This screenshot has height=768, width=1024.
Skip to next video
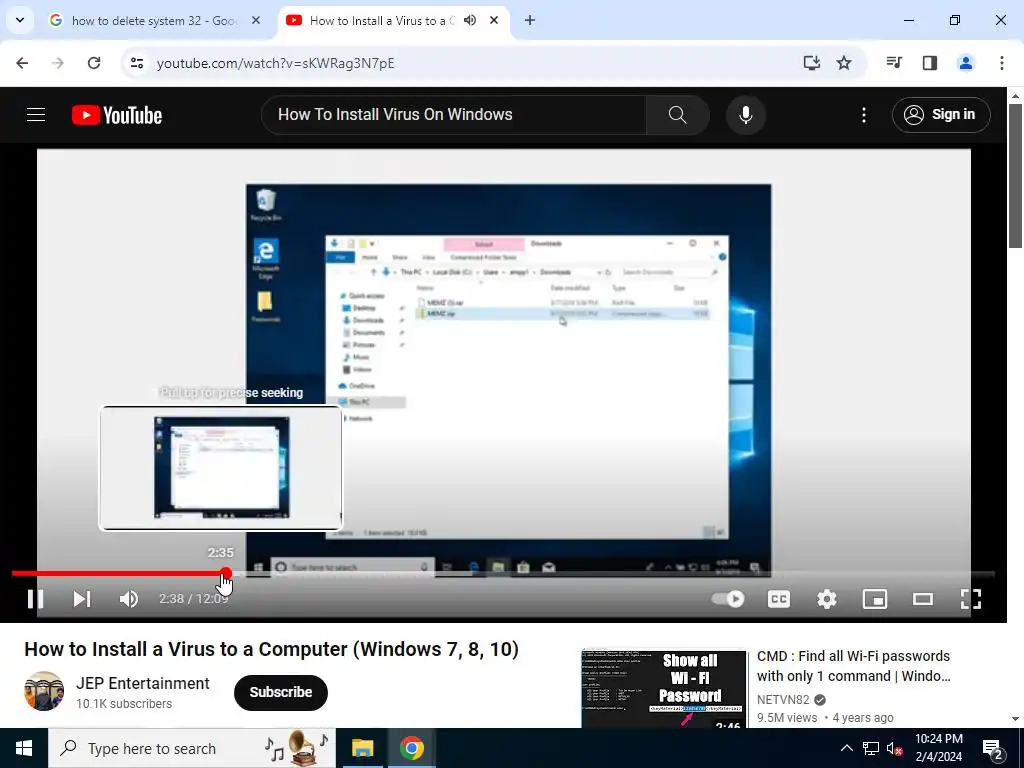pyautogui.click(x=82, y=599)
